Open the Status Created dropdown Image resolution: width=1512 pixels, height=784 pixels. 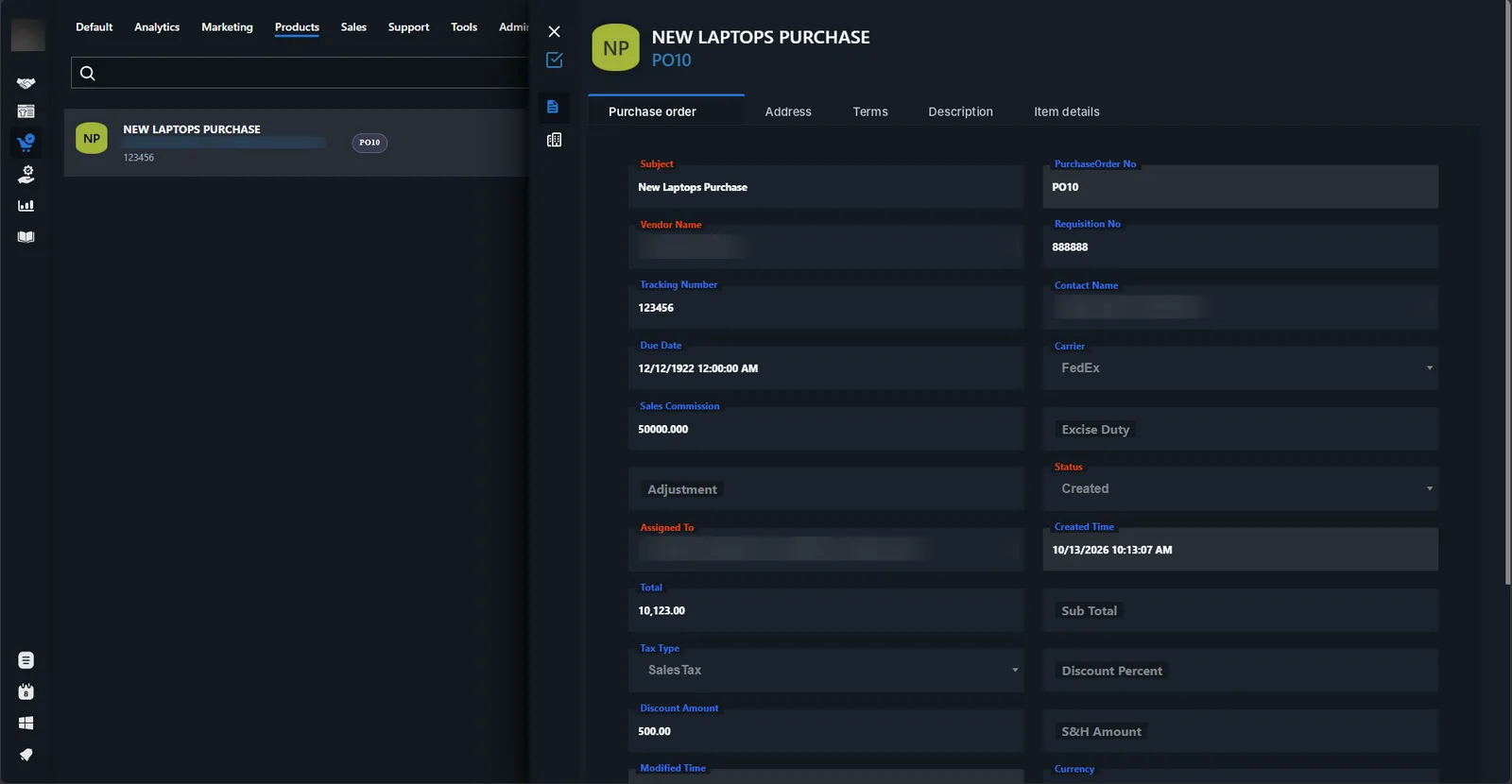tap(1240, 489)
